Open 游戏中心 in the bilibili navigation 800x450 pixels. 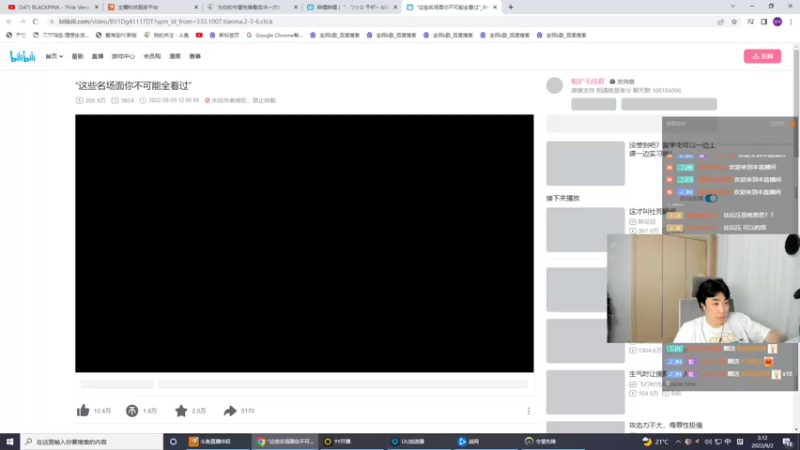click(x=123, y=56)
